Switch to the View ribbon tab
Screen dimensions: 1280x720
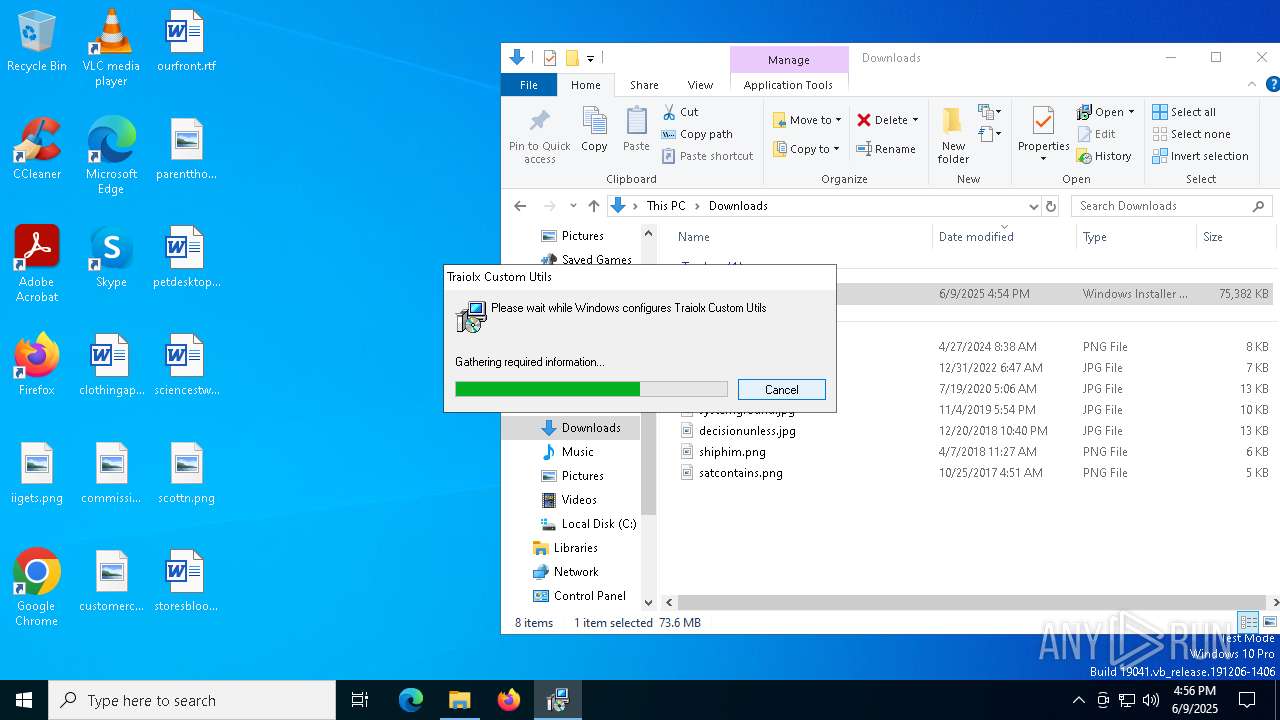(x=700, y=85)
